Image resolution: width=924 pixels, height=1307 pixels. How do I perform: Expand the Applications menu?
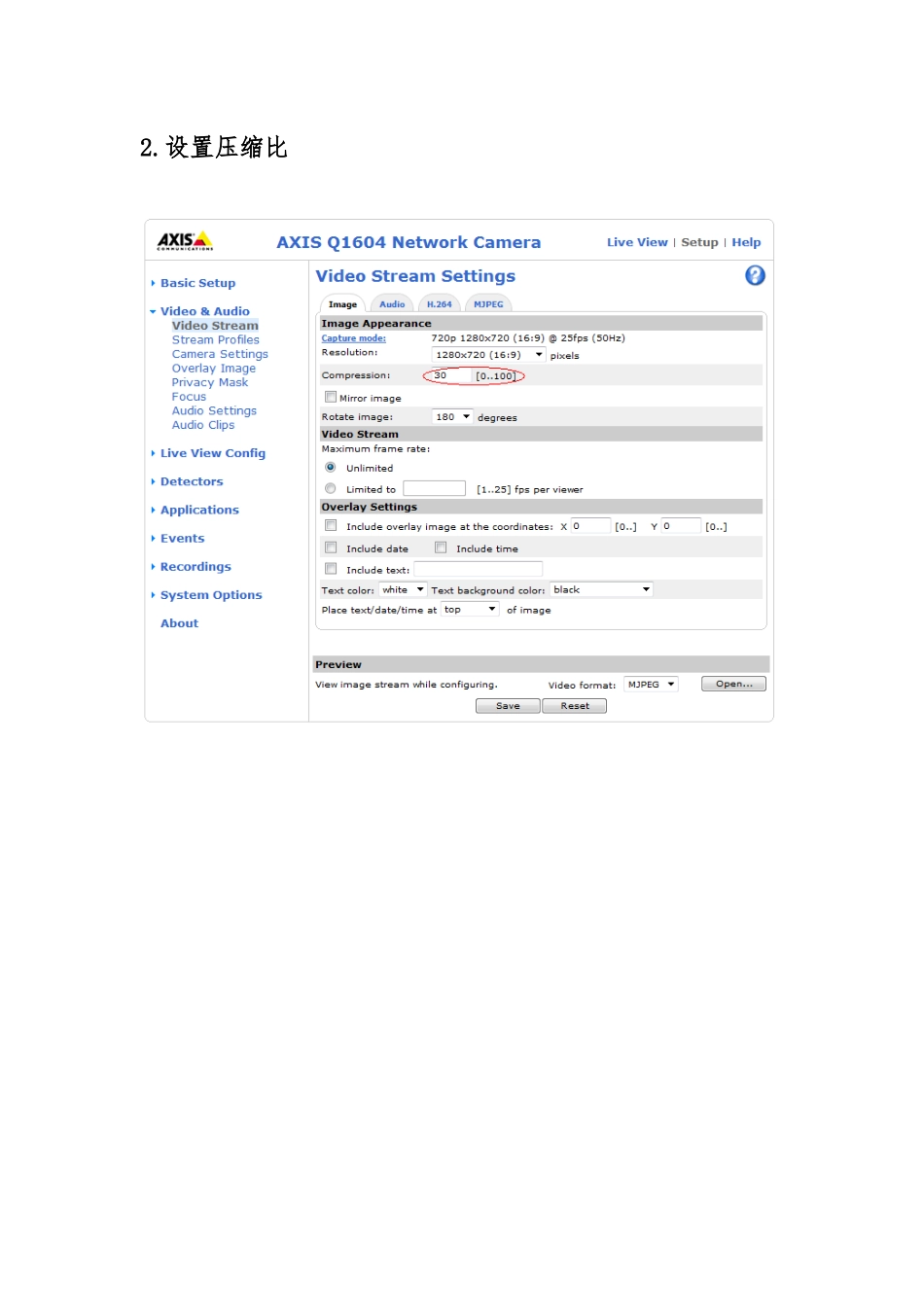tap(199, 510)
